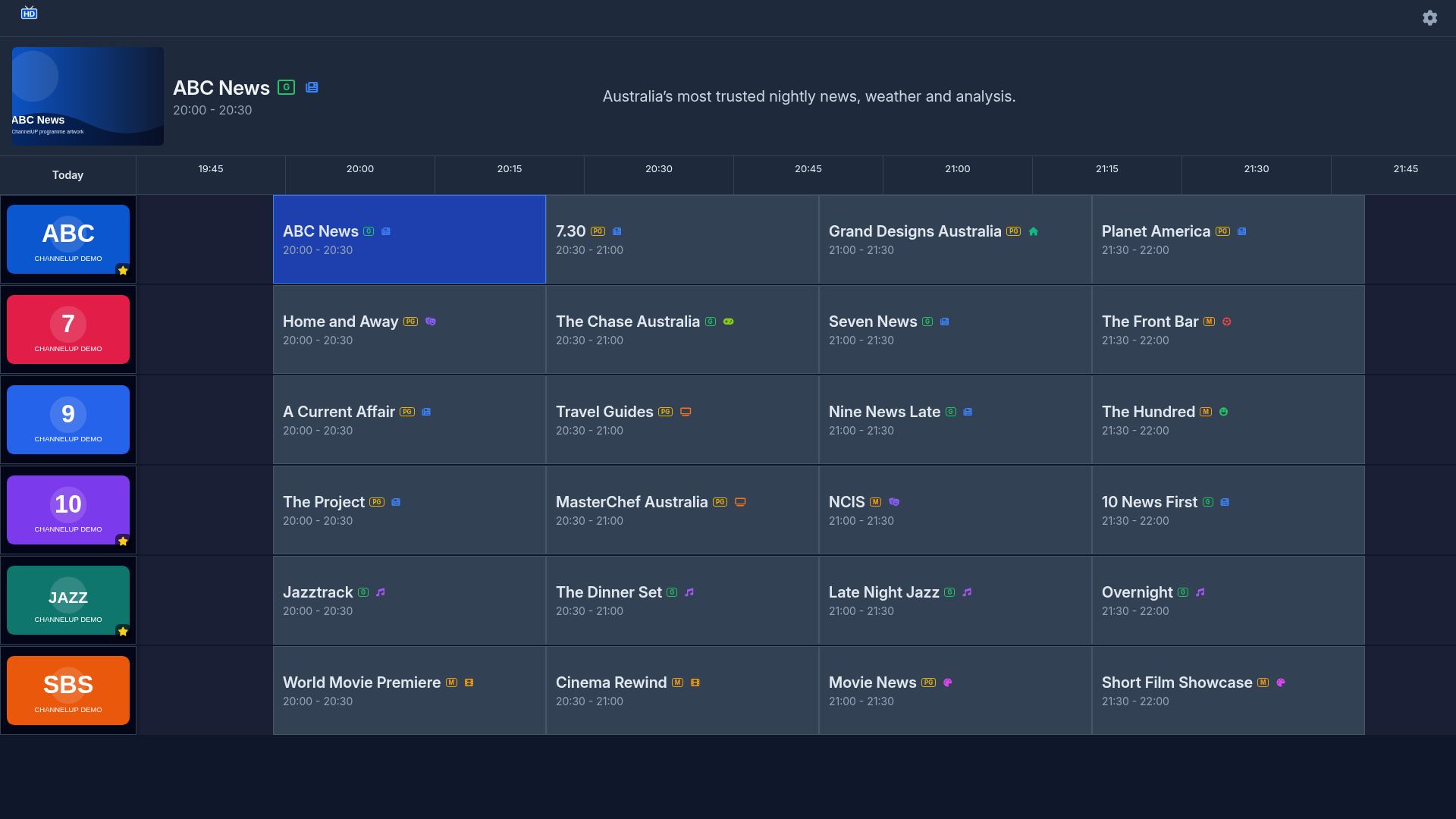Click the 19:45 time marker

click(x=211, y=169)
